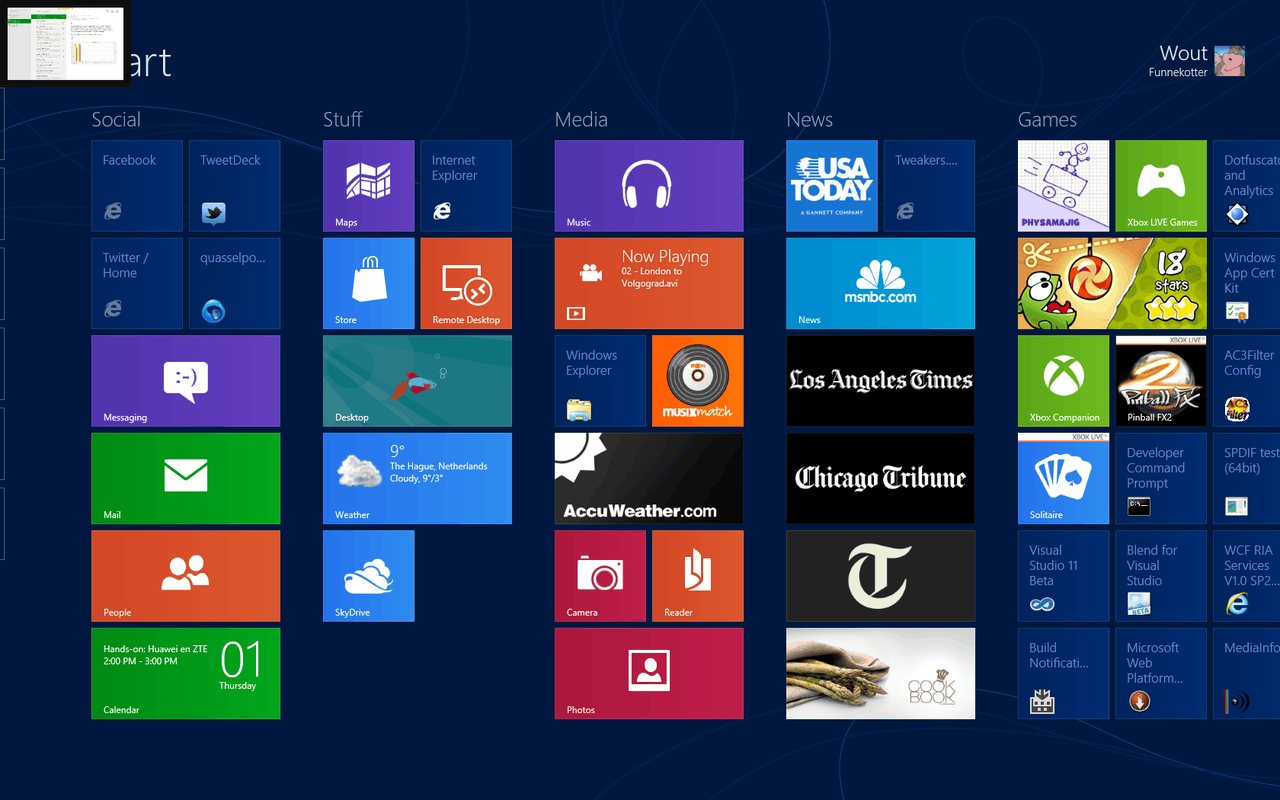
Task: Launch the Maps tile
Action: 369,186
